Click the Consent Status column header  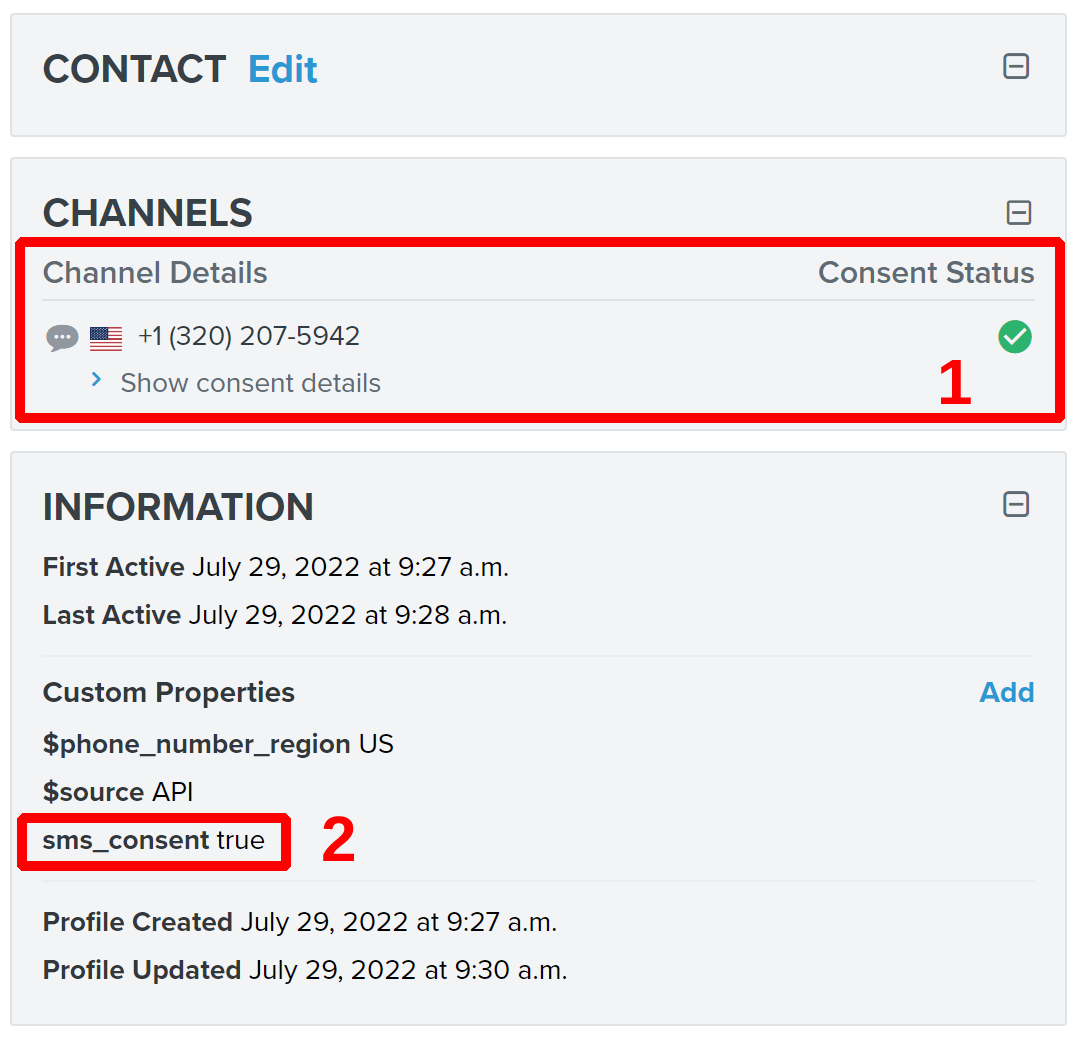coord(925,272)
